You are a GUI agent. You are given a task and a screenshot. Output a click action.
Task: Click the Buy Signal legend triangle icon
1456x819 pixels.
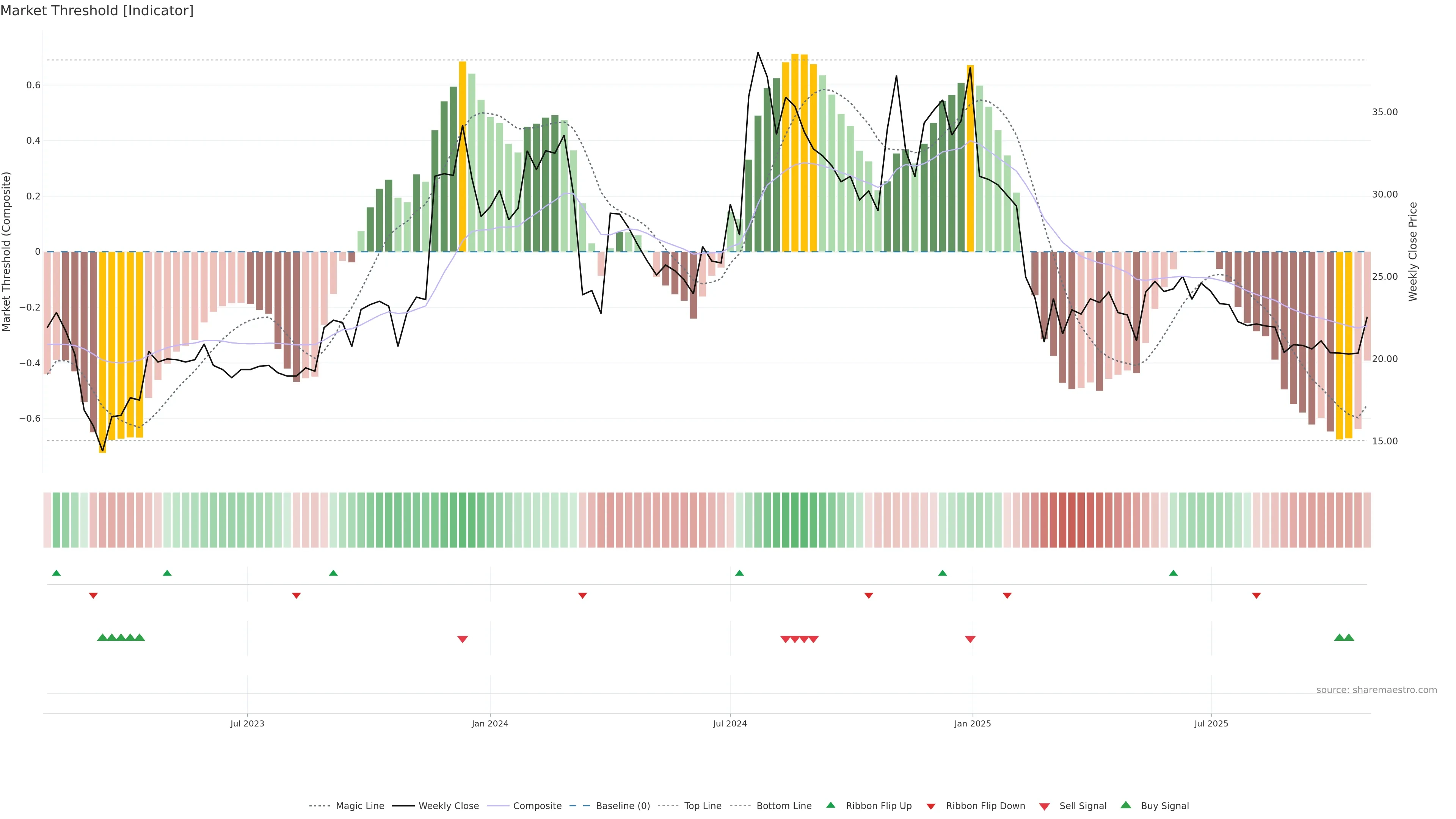1126,805
